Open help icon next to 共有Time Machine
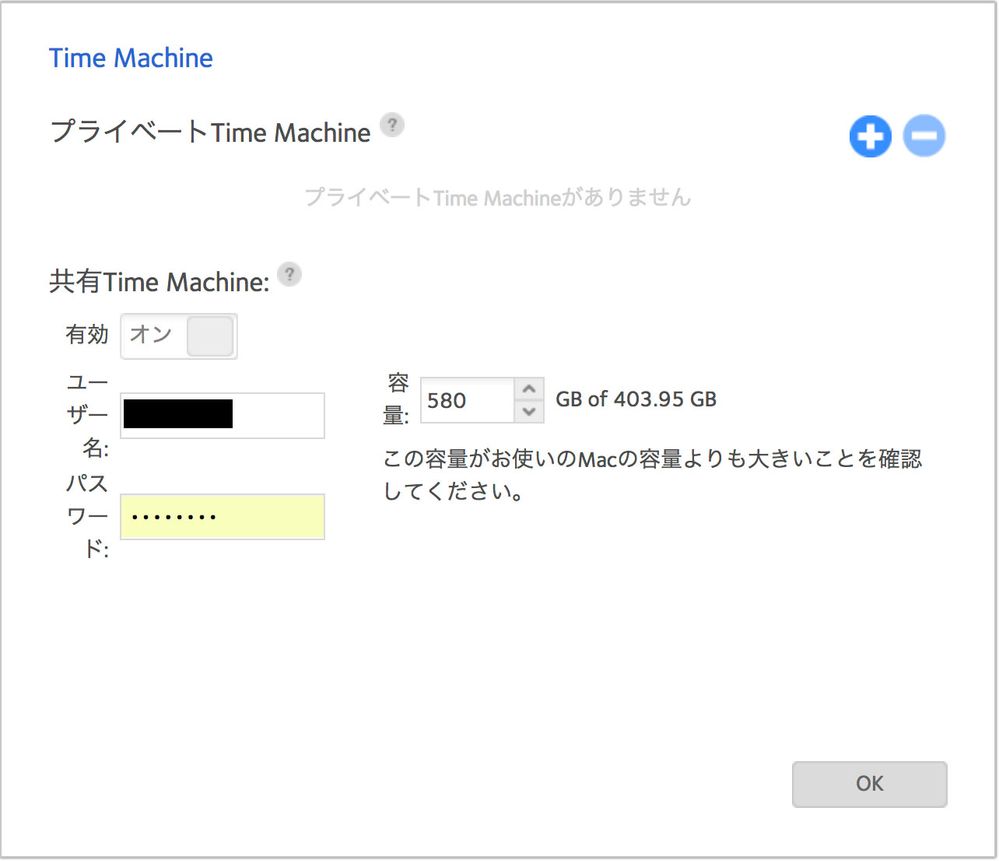 tap(289, 276)
